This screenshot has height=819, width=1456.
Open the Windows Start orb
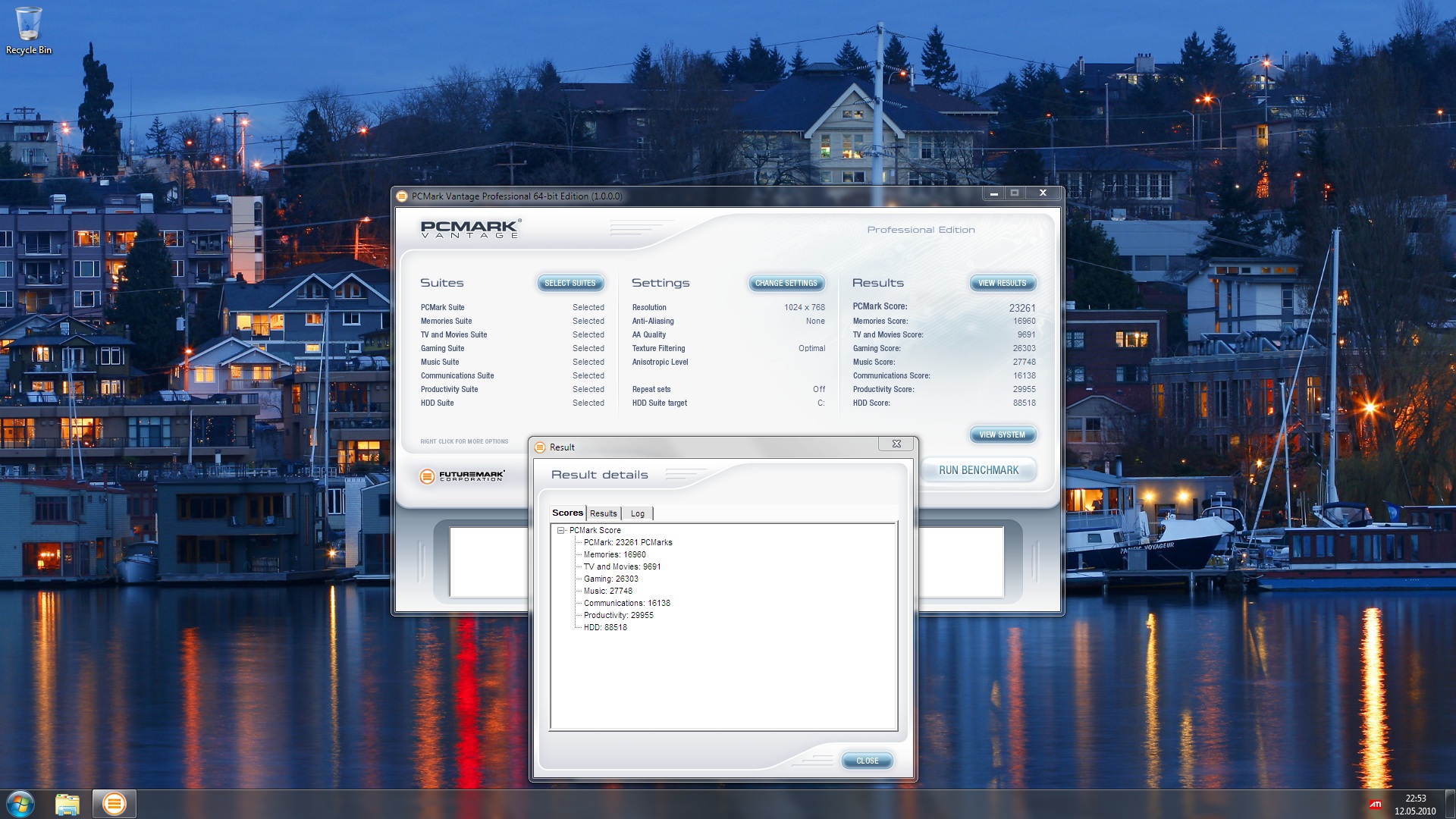pos(20,804)
